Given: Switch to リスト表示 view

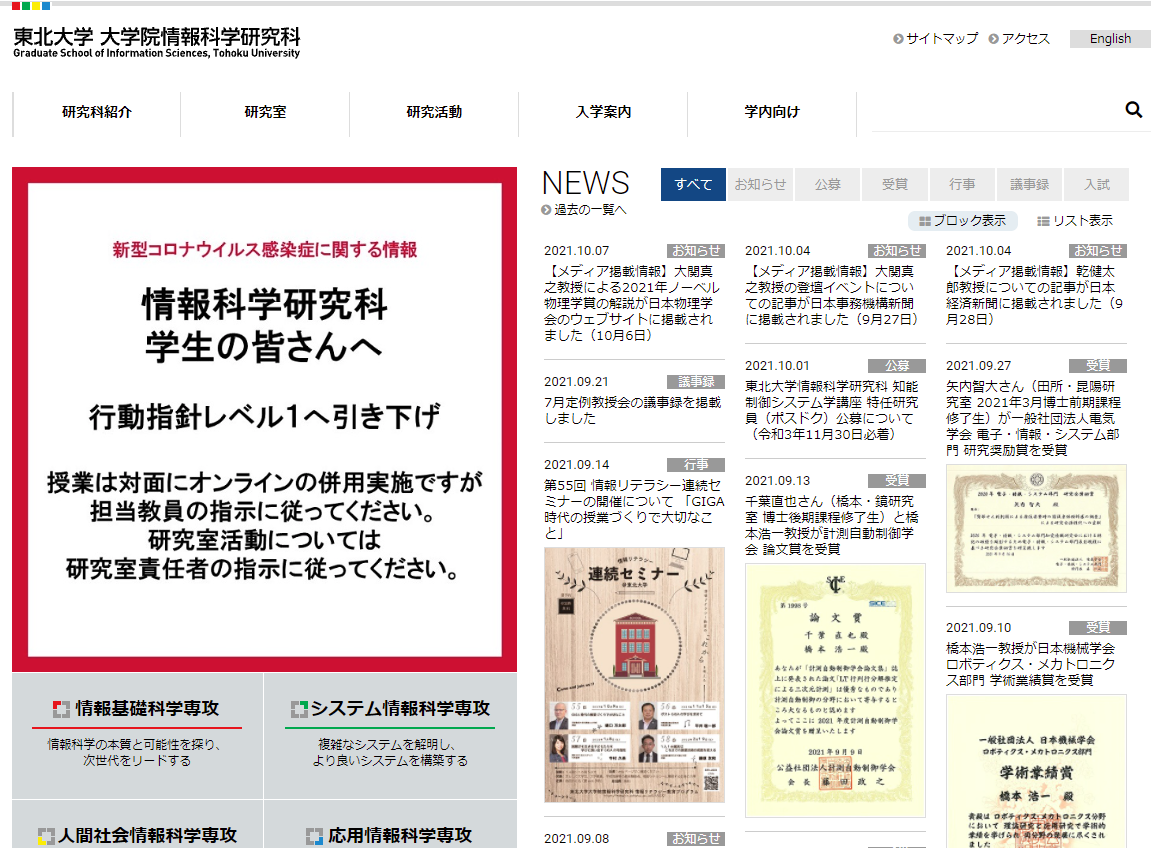Looking at the screenshot, I should point(1075,221).
